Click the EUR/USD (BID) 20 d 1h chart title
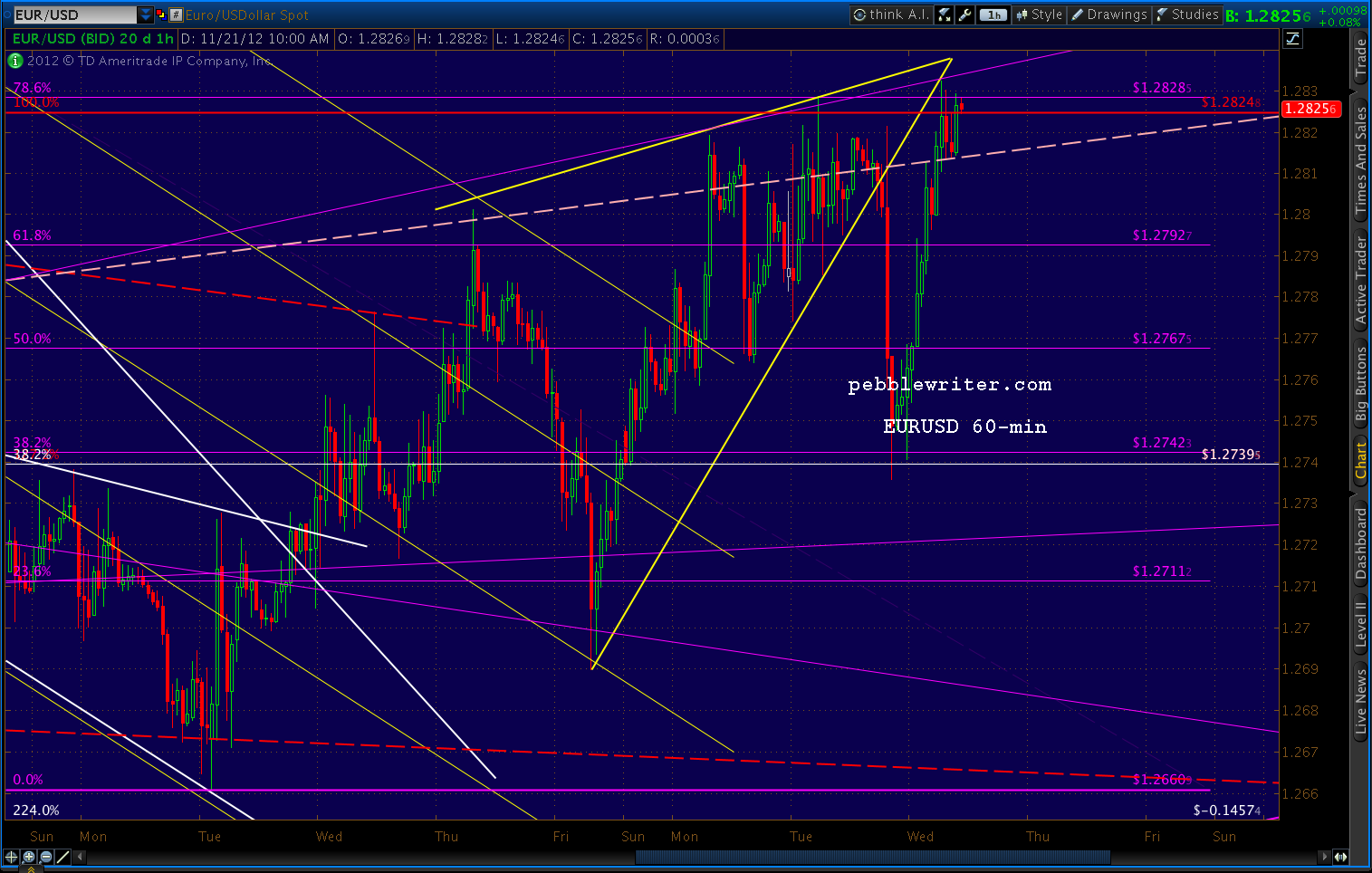1372x873 pixels. 92,39
